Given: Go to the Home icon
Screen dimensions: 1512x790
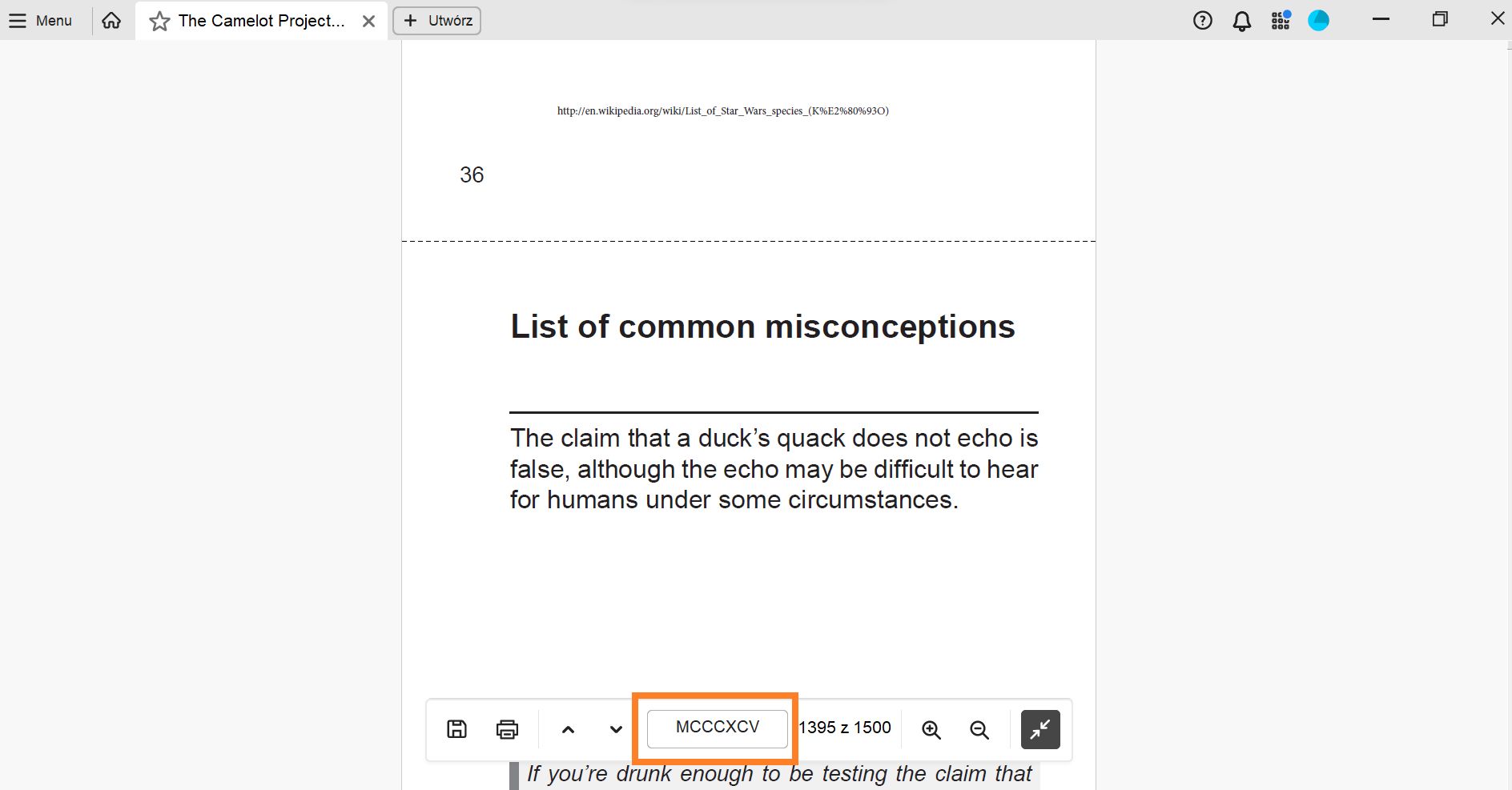Looking at the screenshot, I should point(111,21).
